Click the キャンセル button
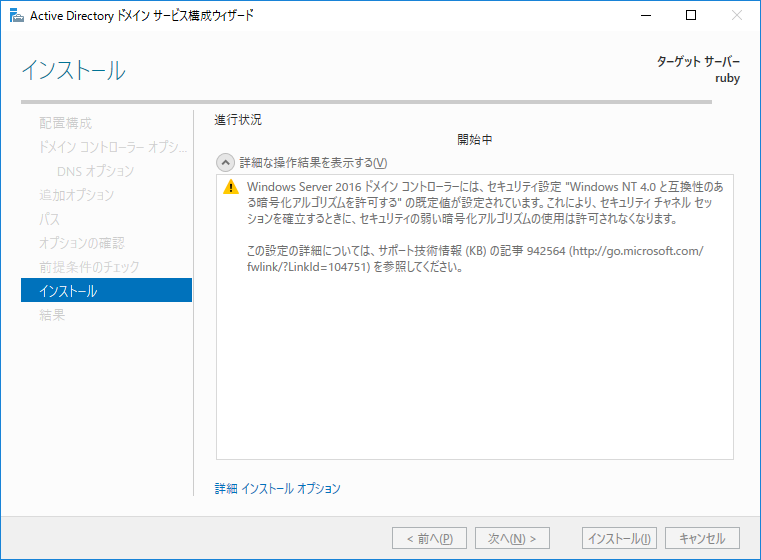 coord(702,538)
